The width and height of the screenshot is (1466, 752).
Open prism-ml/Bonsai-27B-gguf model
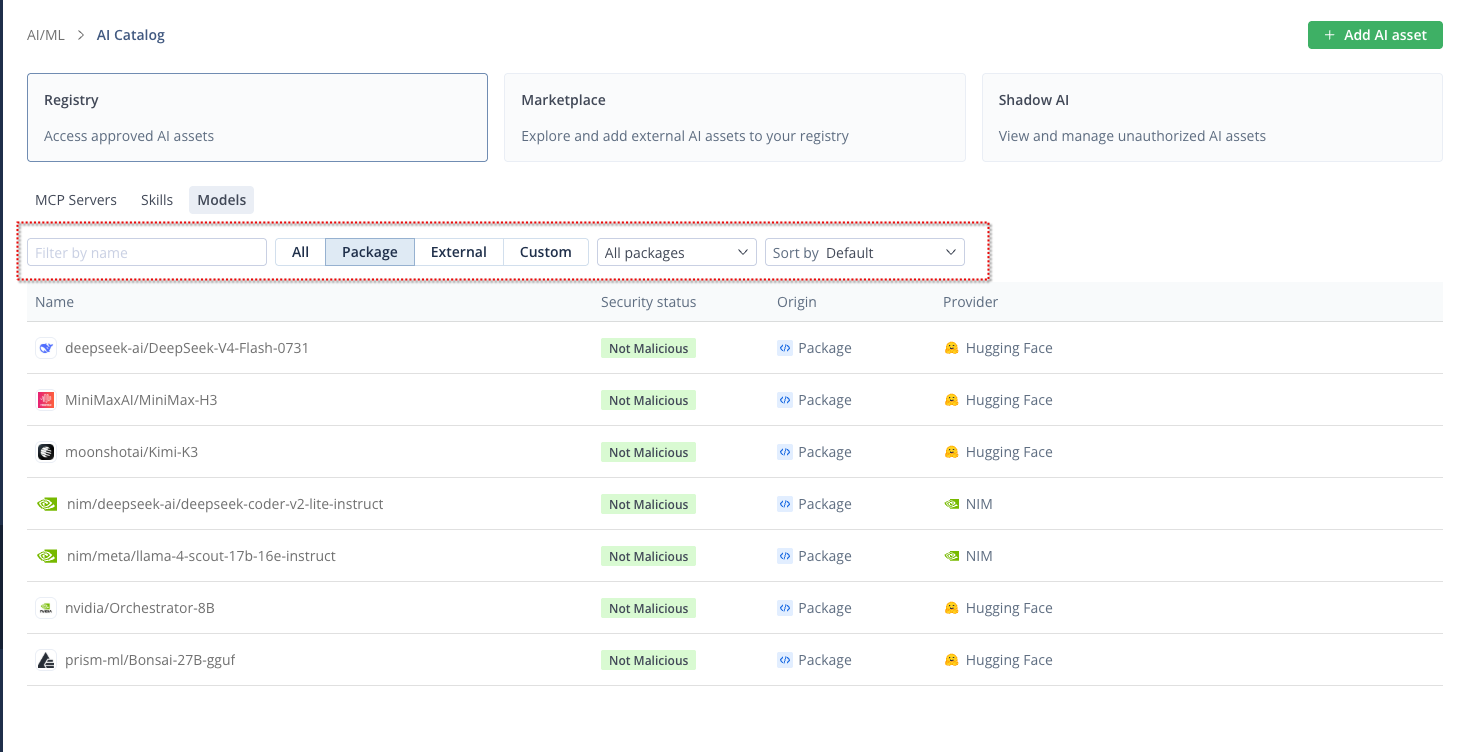click(x=150, y=660)
